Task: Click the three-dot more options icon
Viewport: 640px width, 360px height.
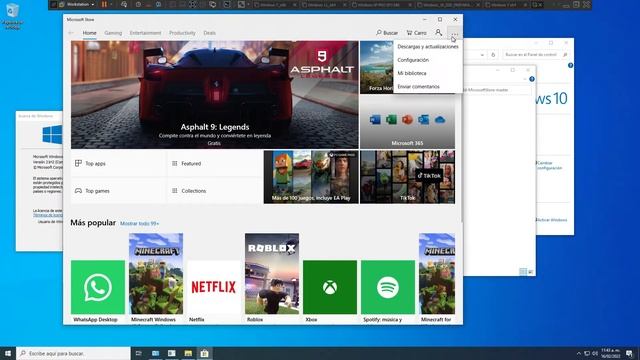Action: 455,33
